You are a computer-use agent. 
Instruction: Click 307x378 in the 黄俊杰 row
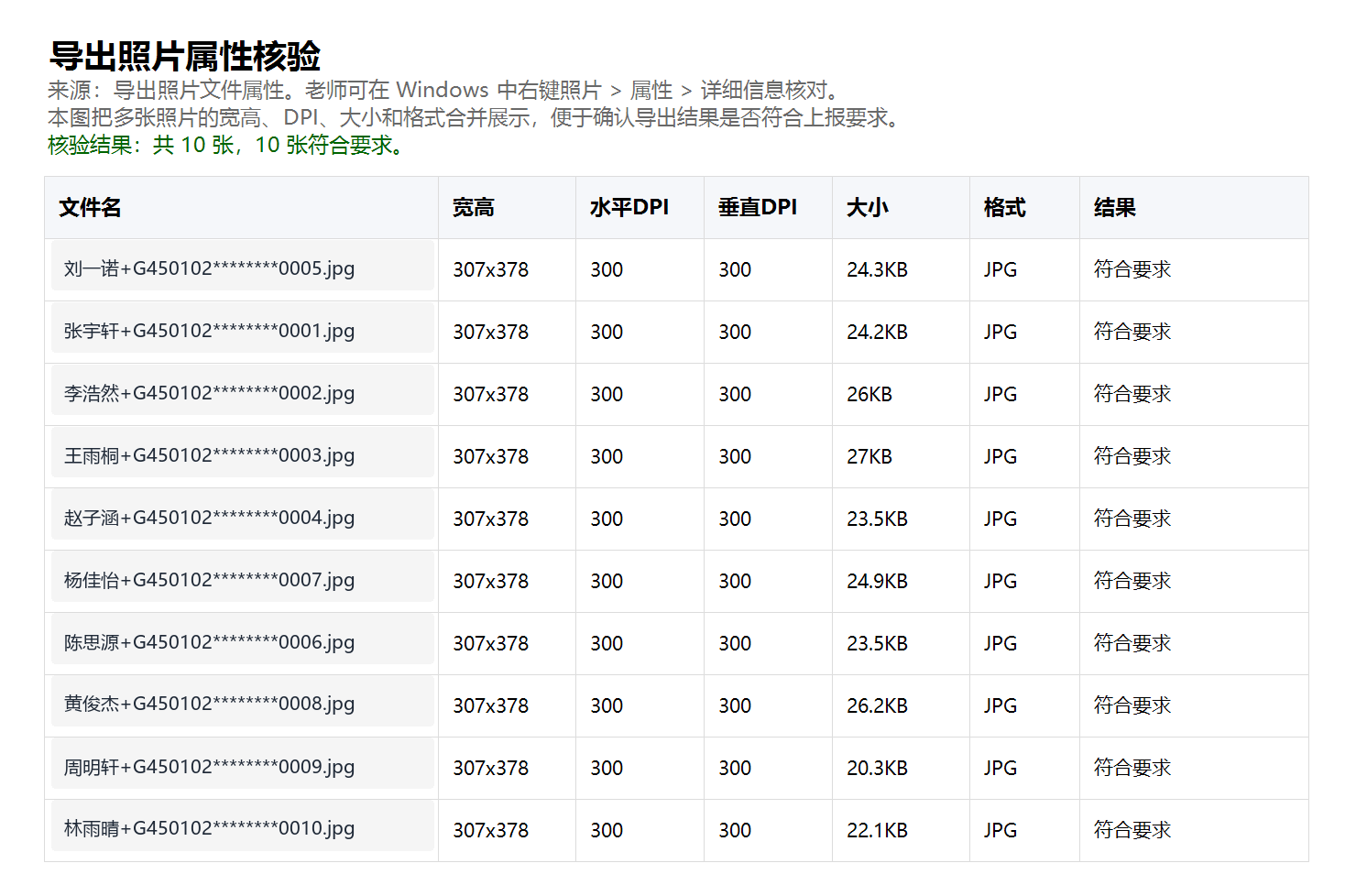490,705
